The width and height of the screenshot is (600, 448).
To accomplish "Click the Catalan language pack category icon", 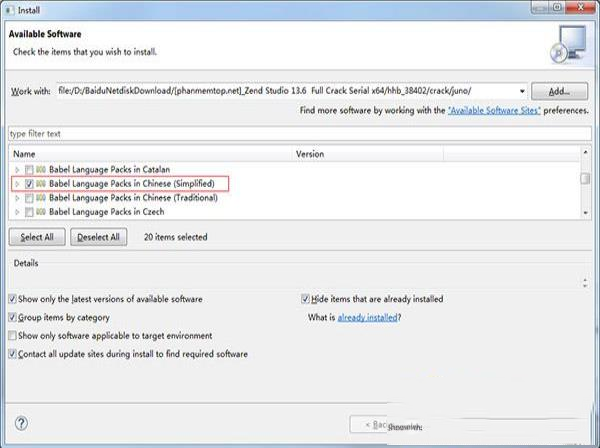I will coord(41,170).
